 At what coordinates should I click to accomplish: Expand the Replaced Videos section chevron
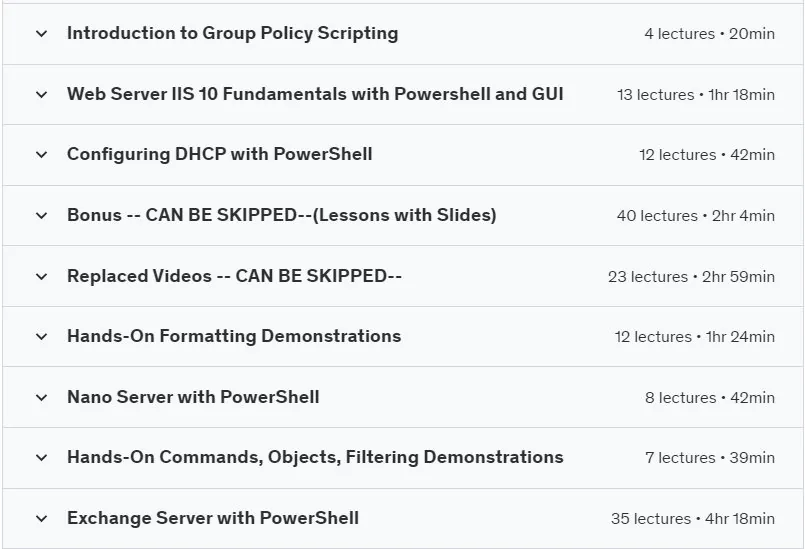click(x=42, y=277)
